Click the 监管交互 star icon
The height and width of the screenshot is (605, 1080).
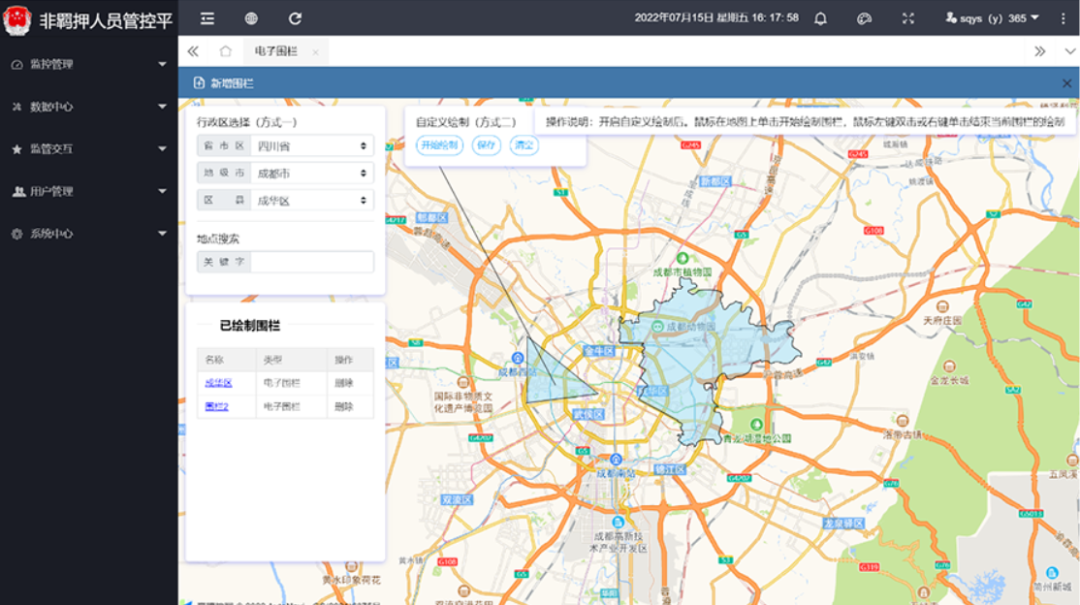[17, 149]
